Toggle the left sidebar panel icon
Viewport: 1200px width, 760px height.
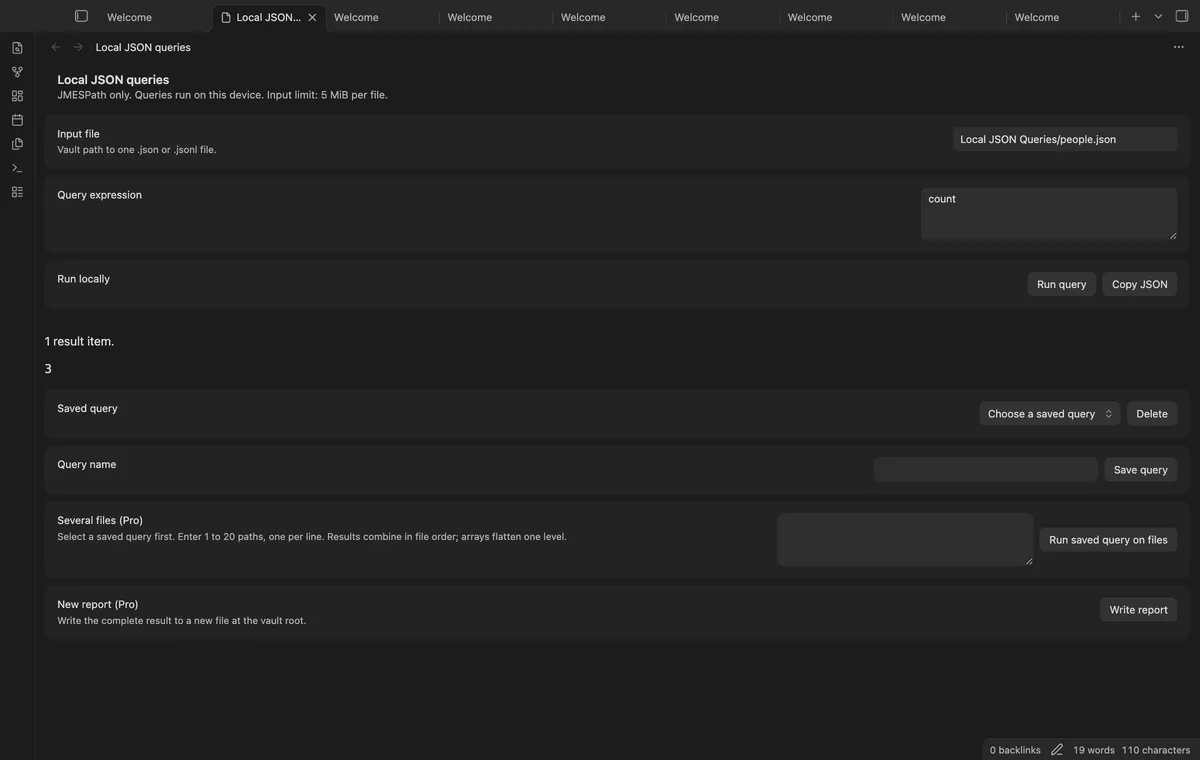(x=81, y=16)
